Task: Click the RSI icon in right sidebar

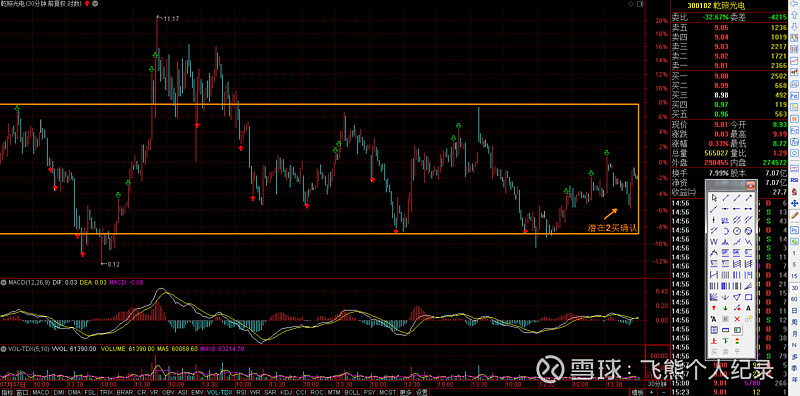Action: [x=794, y=181]
